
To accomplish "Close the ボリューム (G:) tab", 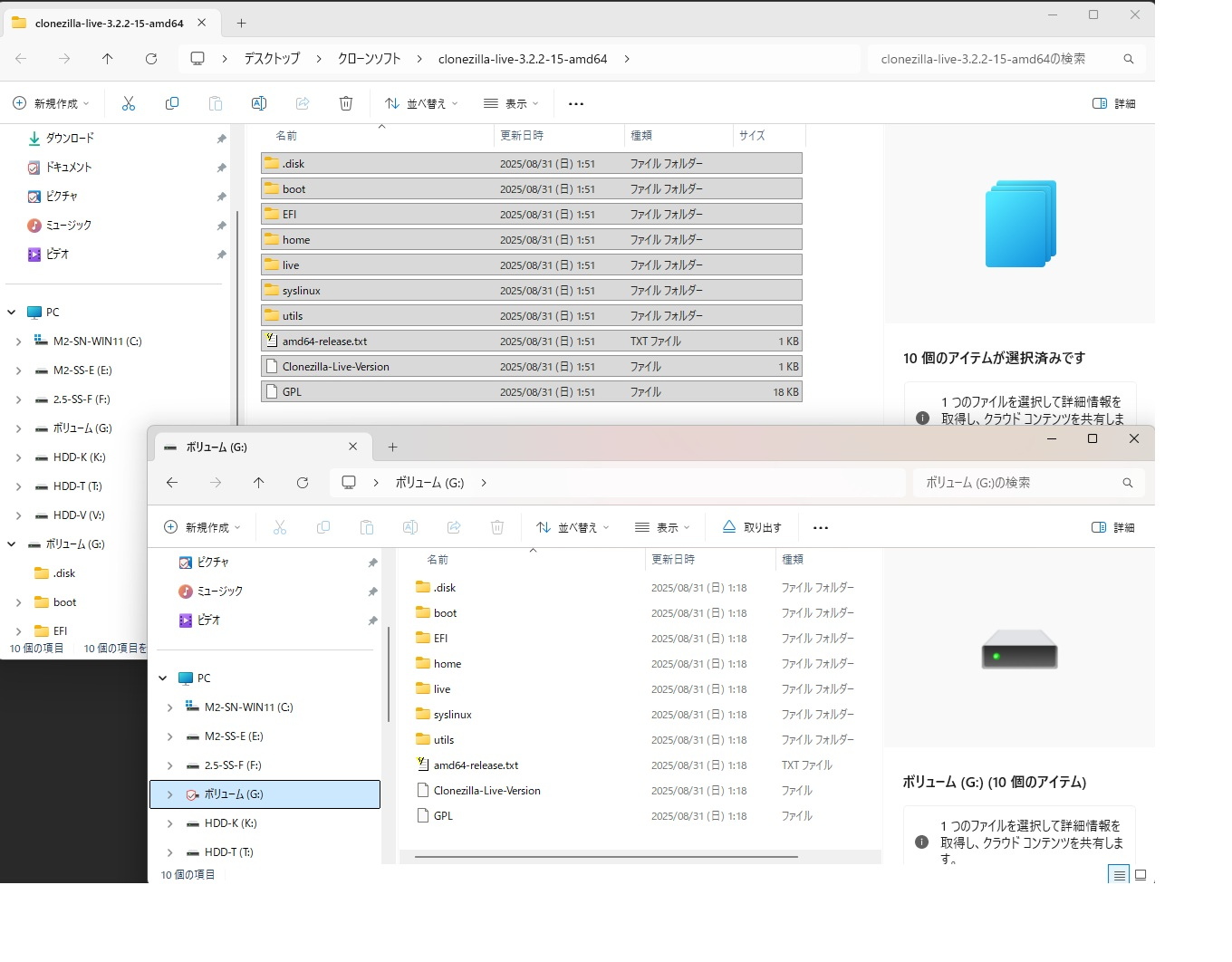I will pos(353,447).
